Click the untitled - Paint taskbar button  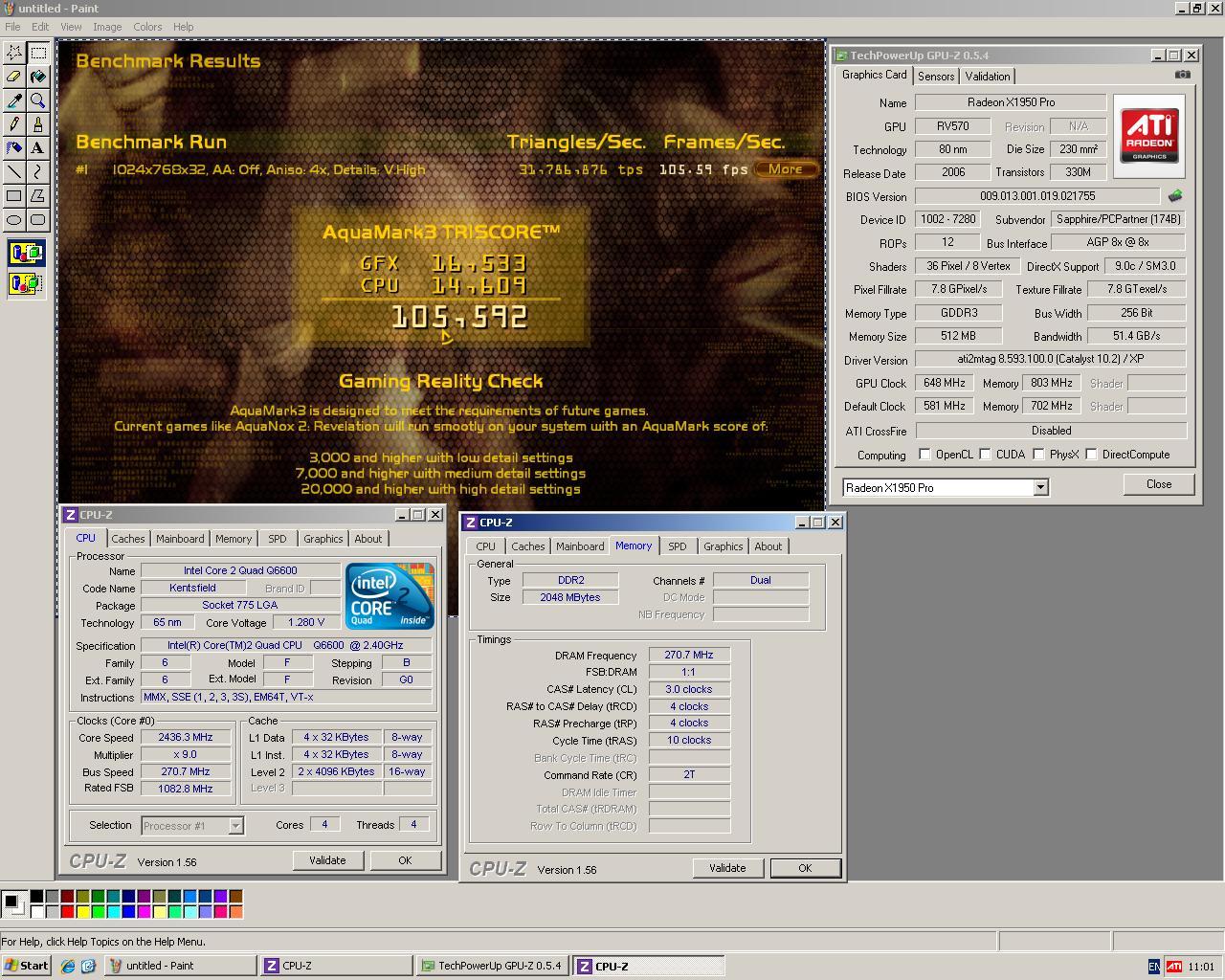point(181,966)
